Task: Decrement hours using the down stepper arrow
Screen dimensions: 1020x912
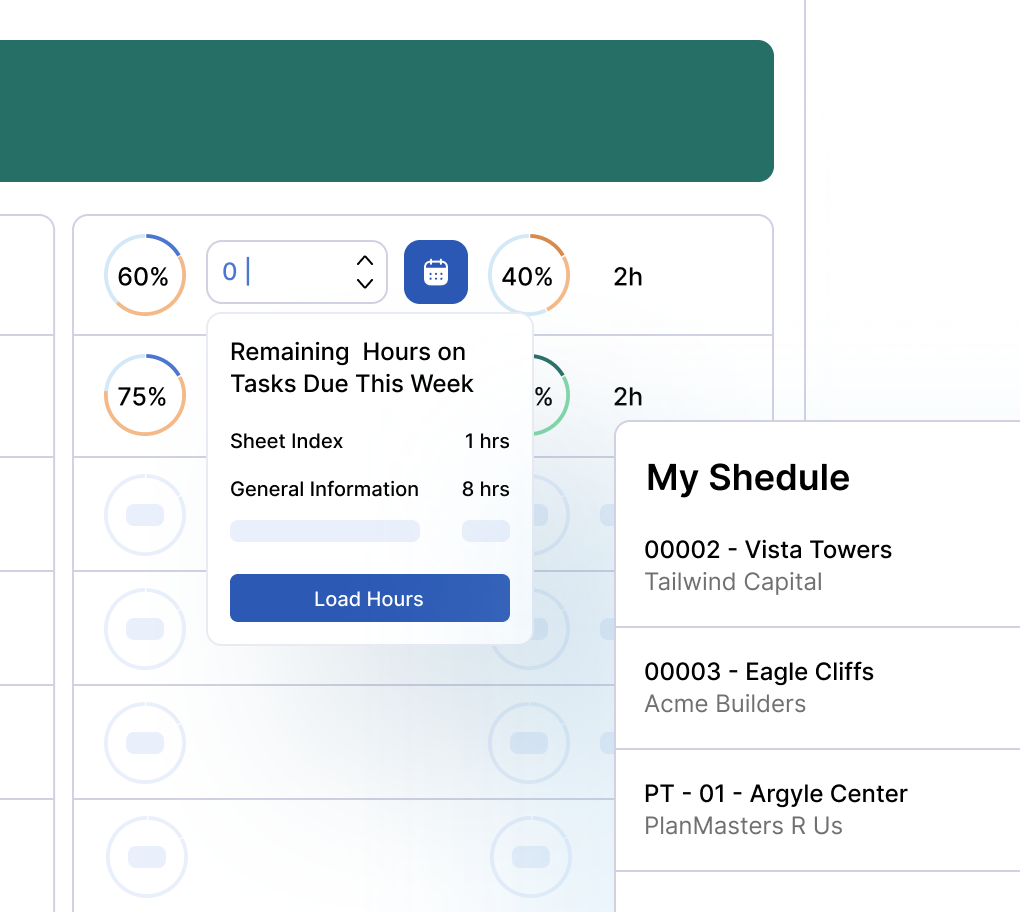Action: click(365, 284)
